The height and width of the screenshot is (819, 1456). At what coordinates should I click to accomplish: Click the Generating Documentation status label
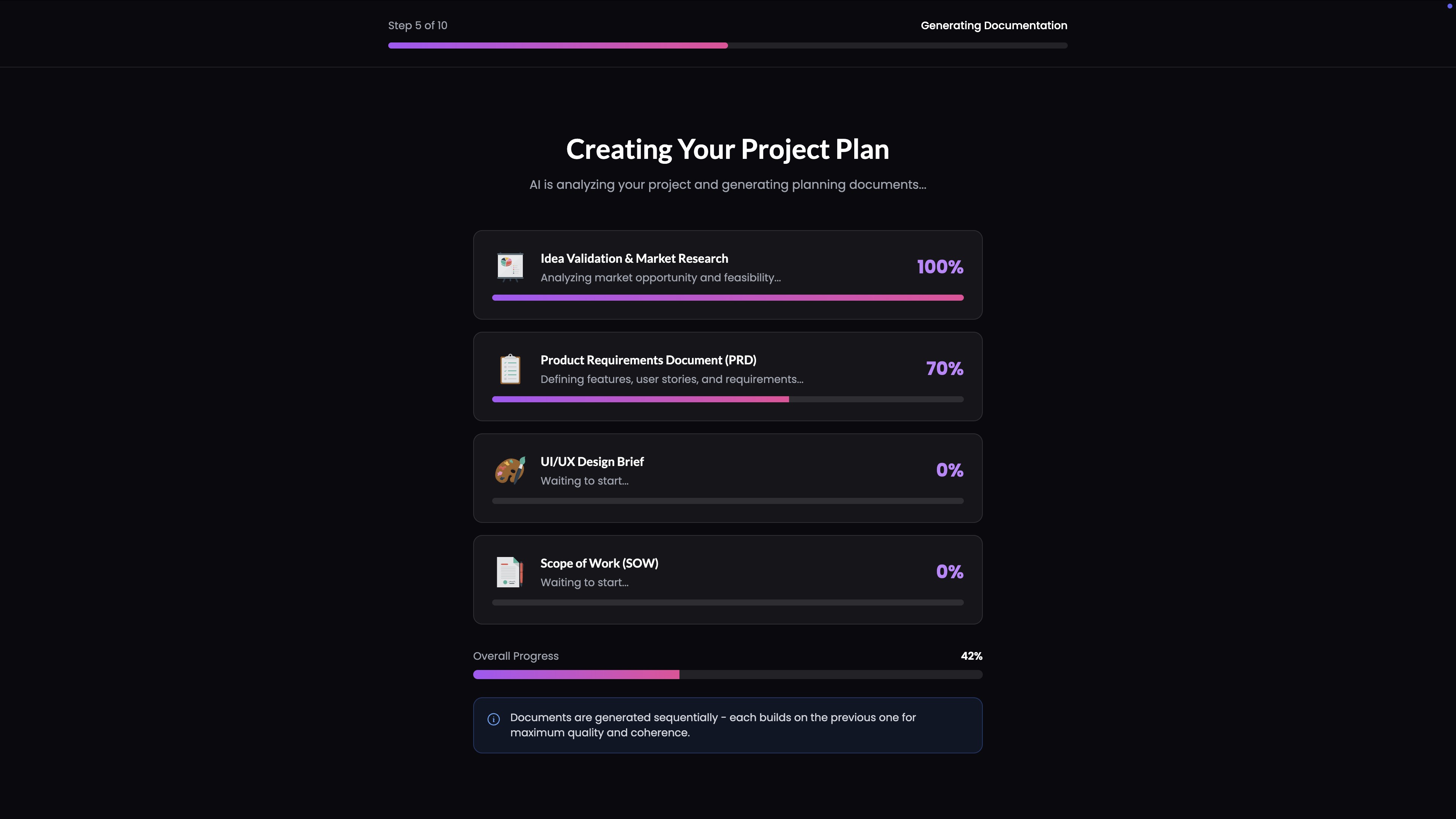click(x=994, y=25)
